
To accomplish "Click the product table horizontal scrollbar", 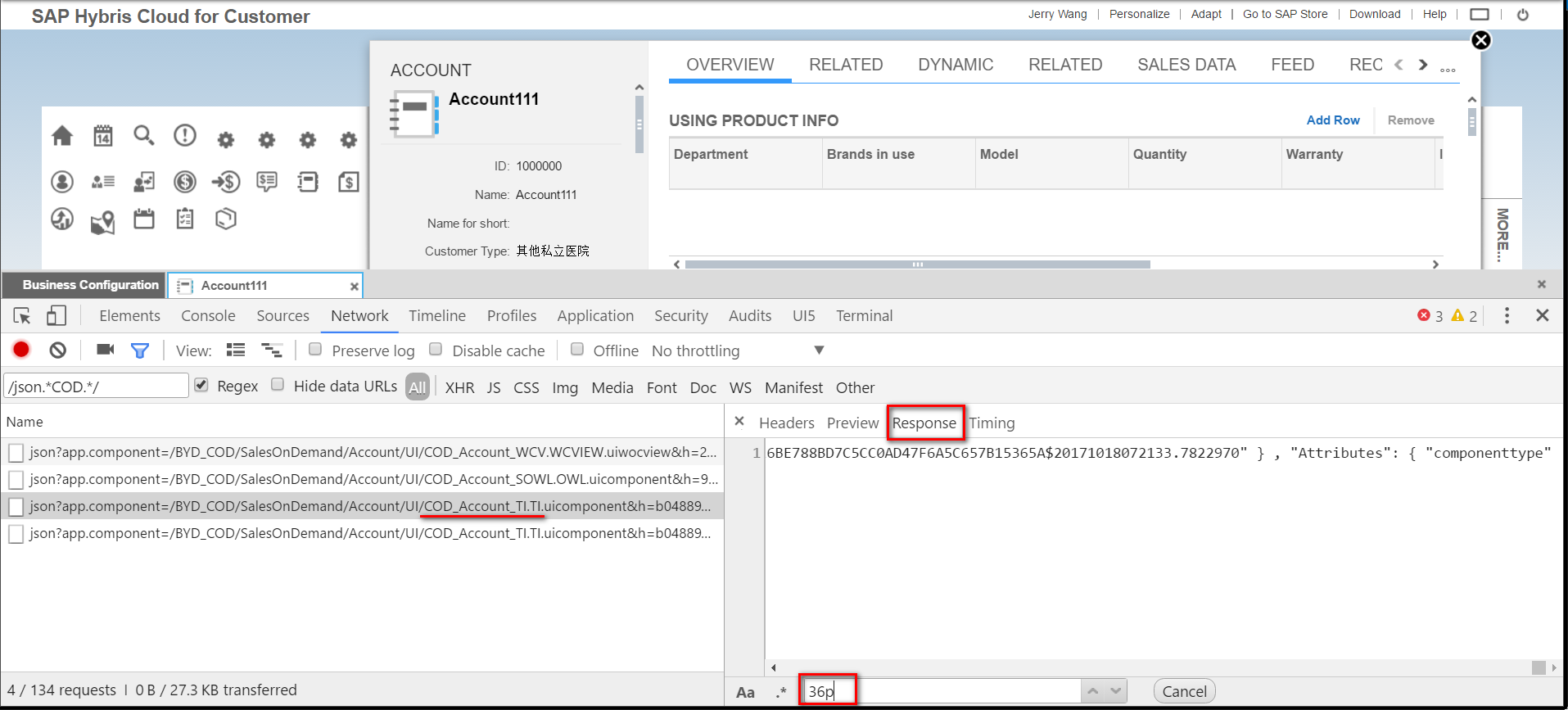I will (x=917, y=265).
